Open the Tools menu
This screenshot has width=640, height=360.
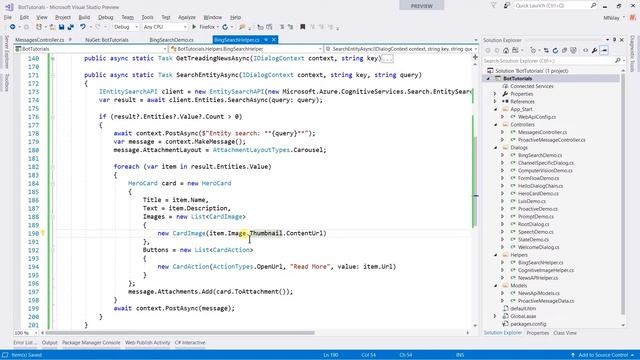pos(147,18)
